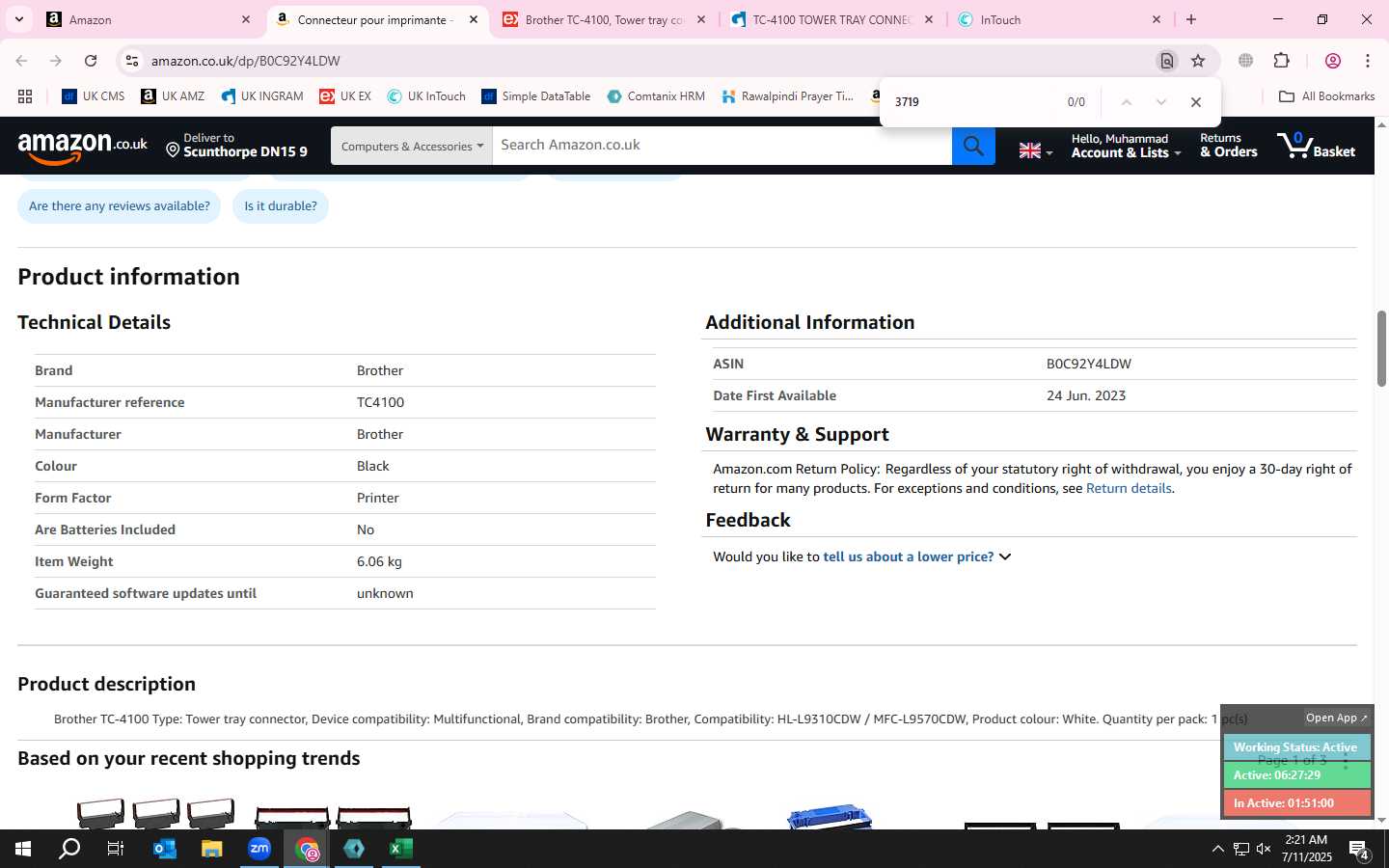Open the Rawalpindi Prayer Times bookmark
1389x868 pixels.
coord(788,96)
